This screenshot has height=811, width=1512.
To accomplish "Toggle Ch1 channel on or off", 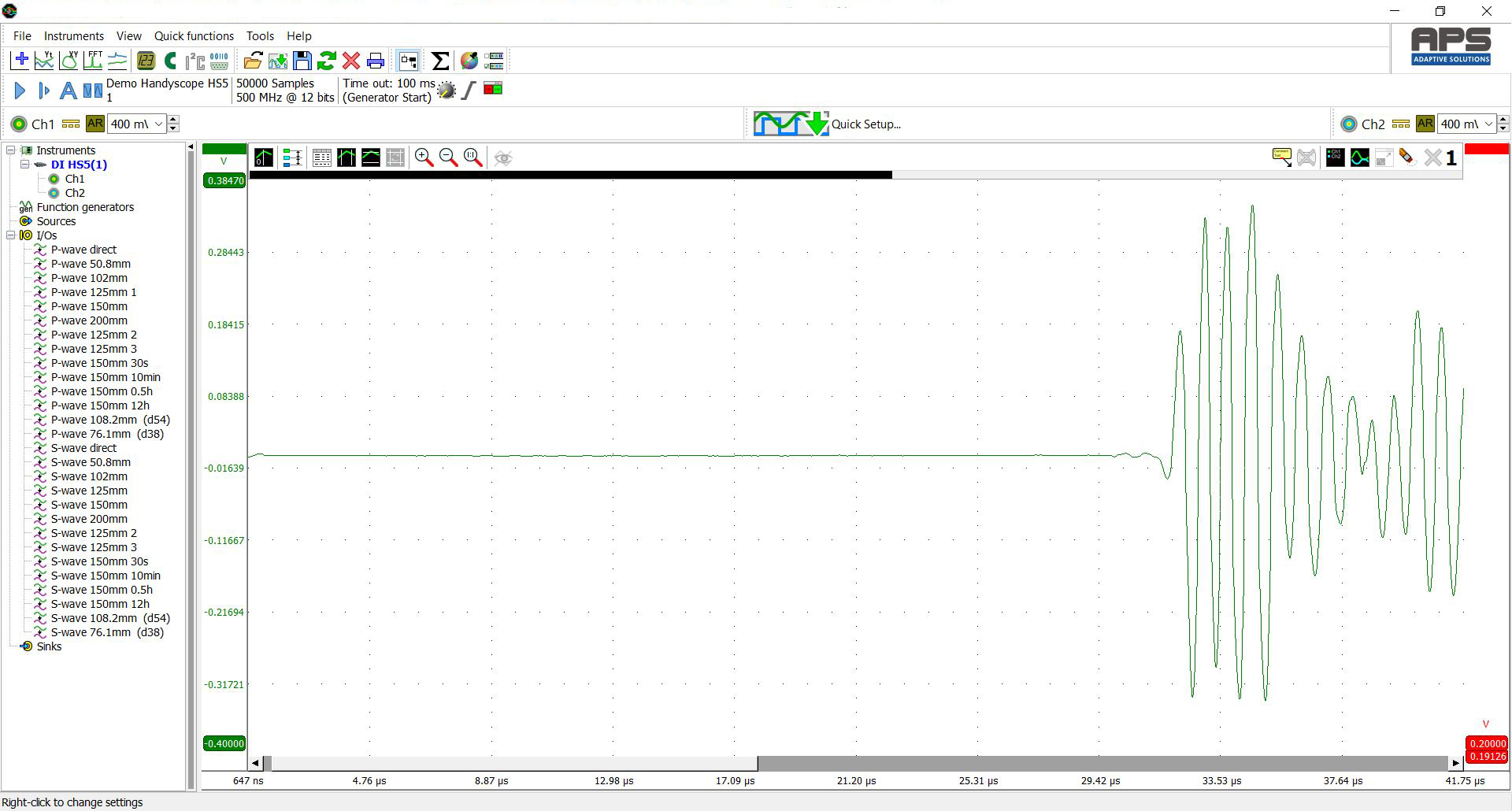I will 19,124.
